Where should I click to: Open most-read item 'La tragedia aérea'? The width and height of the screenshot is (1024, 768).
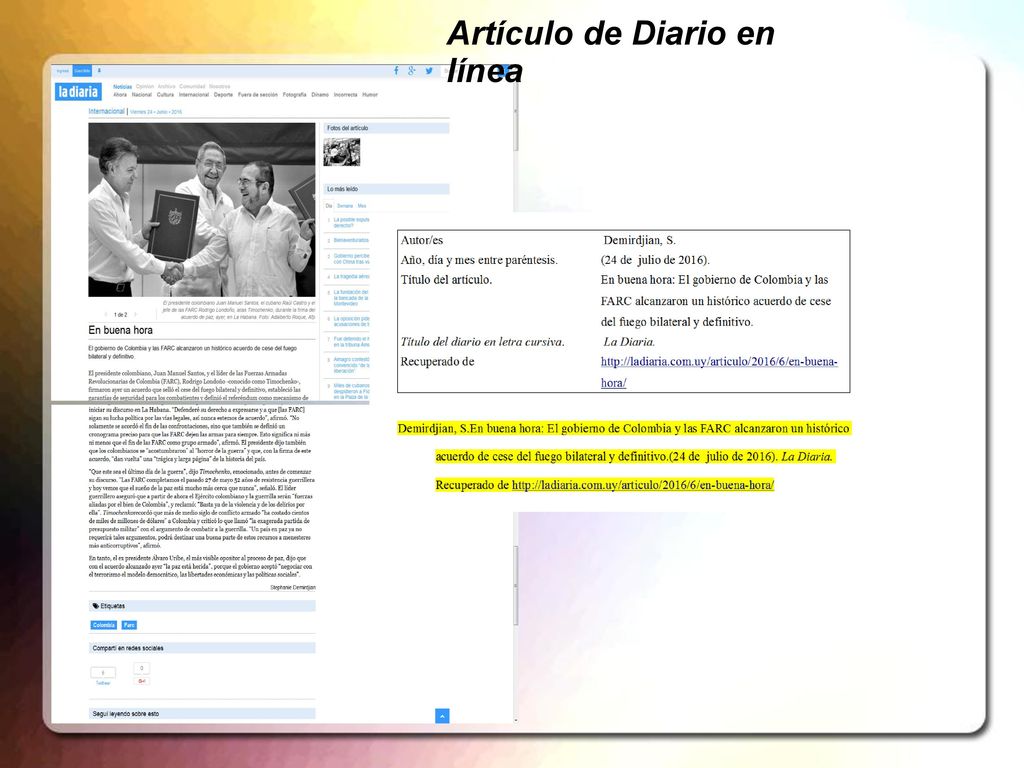[351, 277]
